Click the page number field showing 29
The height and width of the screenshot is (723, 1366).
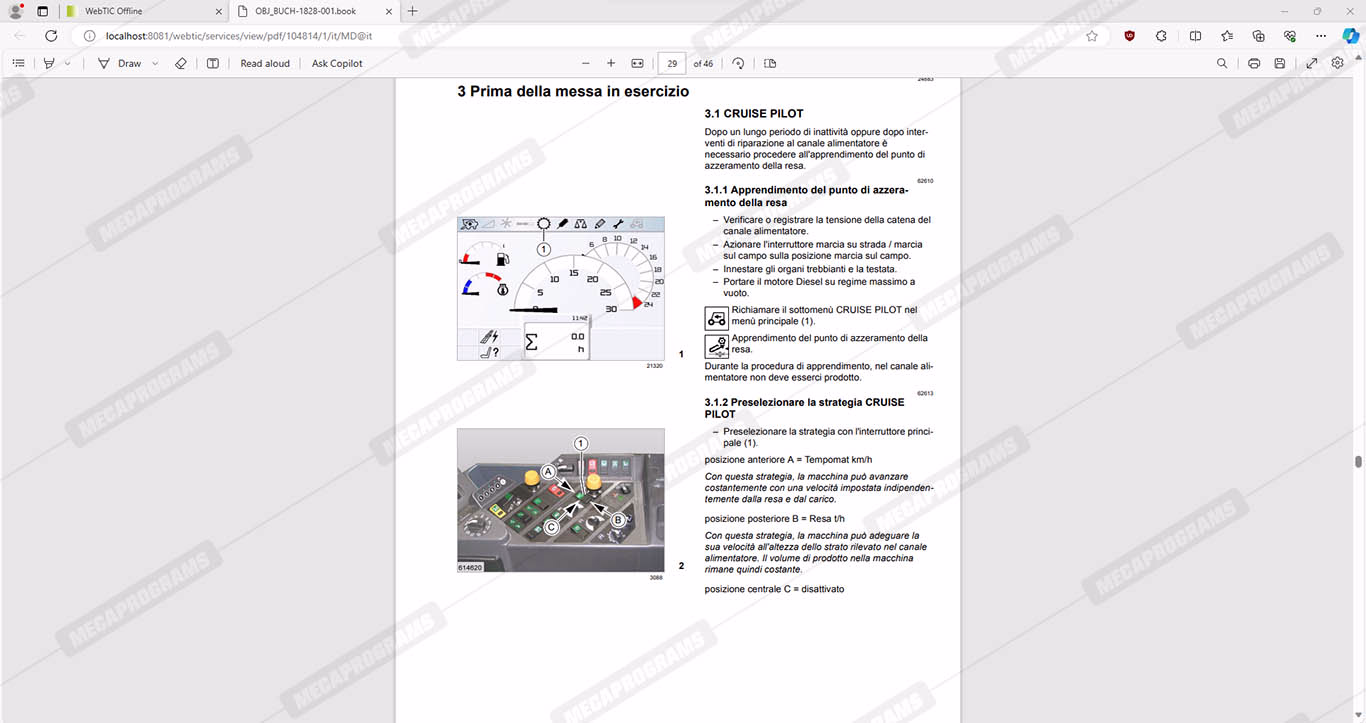[672, 63]
